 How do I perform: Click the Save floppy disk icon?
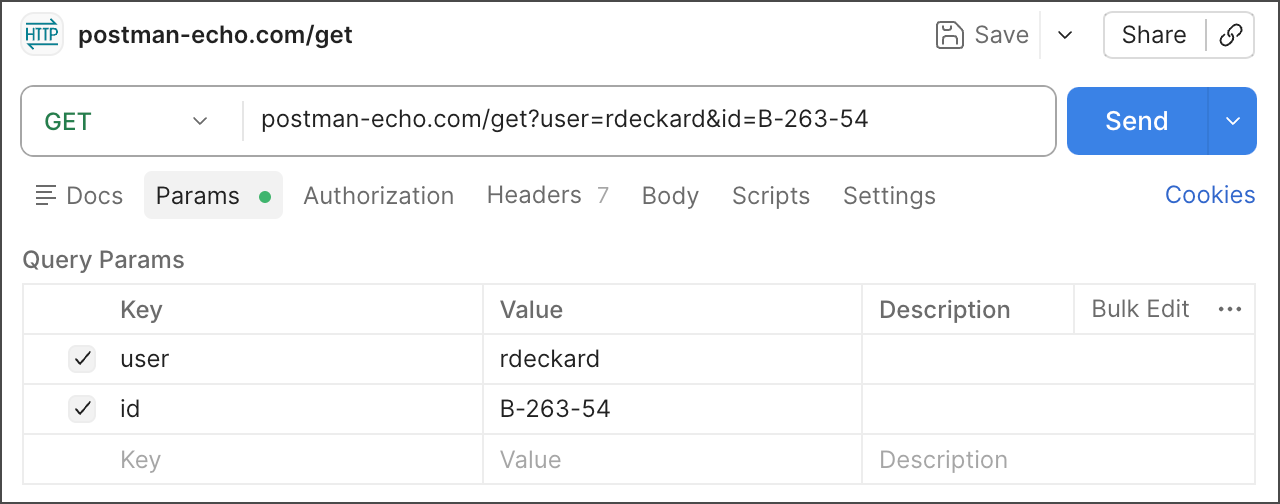[x=948, y=35]
